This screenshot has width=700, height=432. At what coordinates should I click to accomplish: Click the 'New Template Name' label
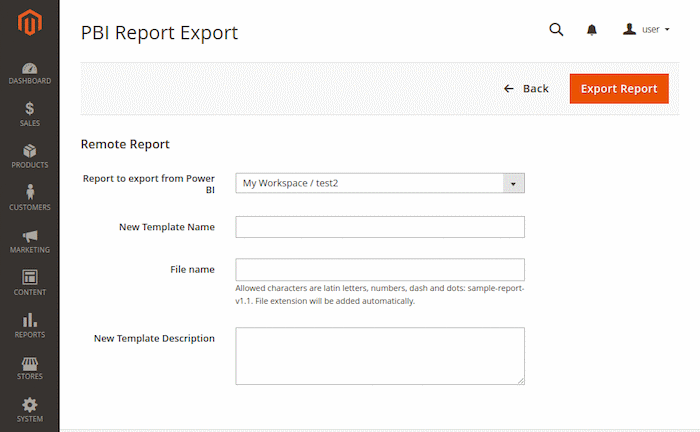[167, 227]
